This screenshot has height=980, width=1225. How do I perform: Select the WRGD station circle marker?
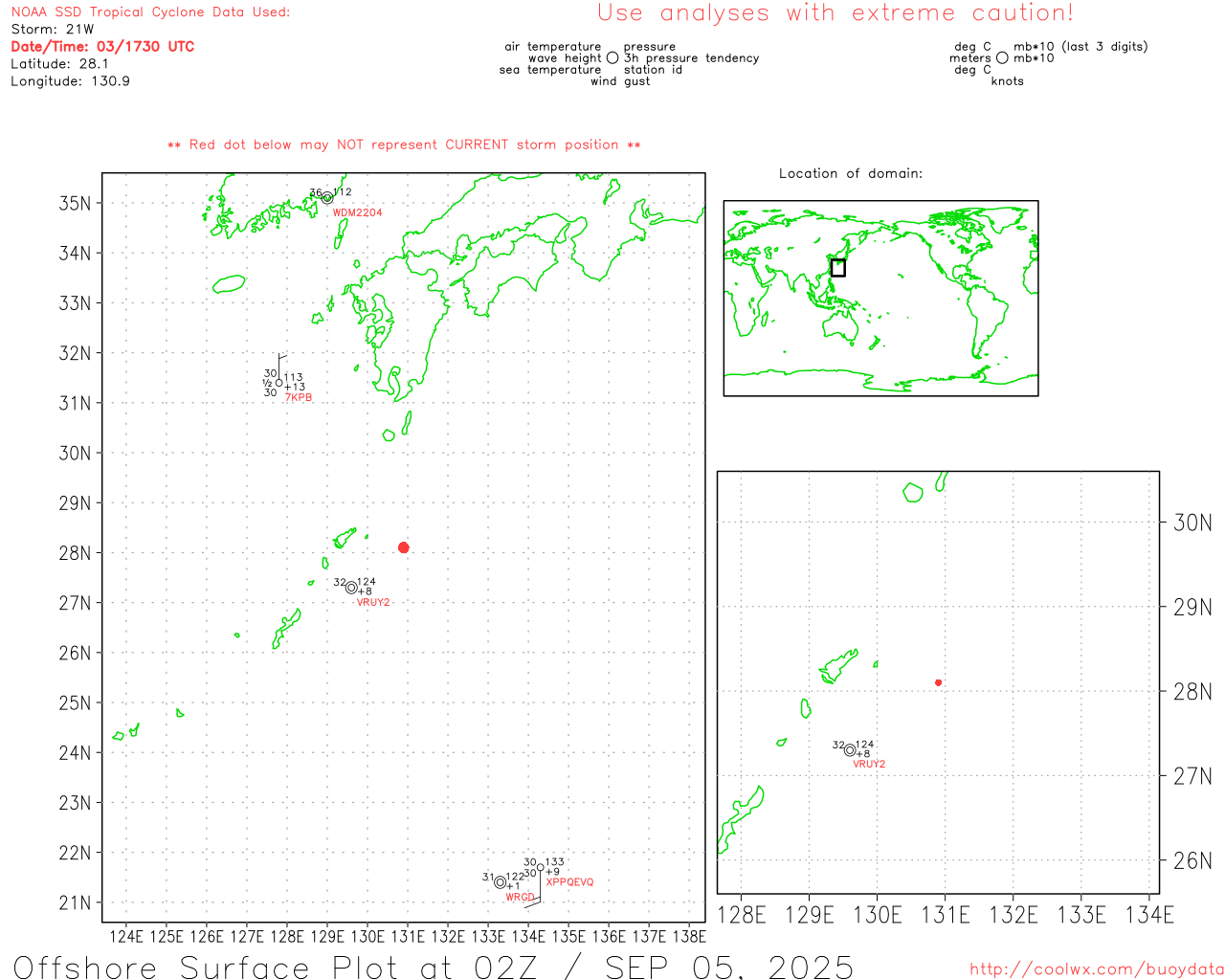coord(500,882)
